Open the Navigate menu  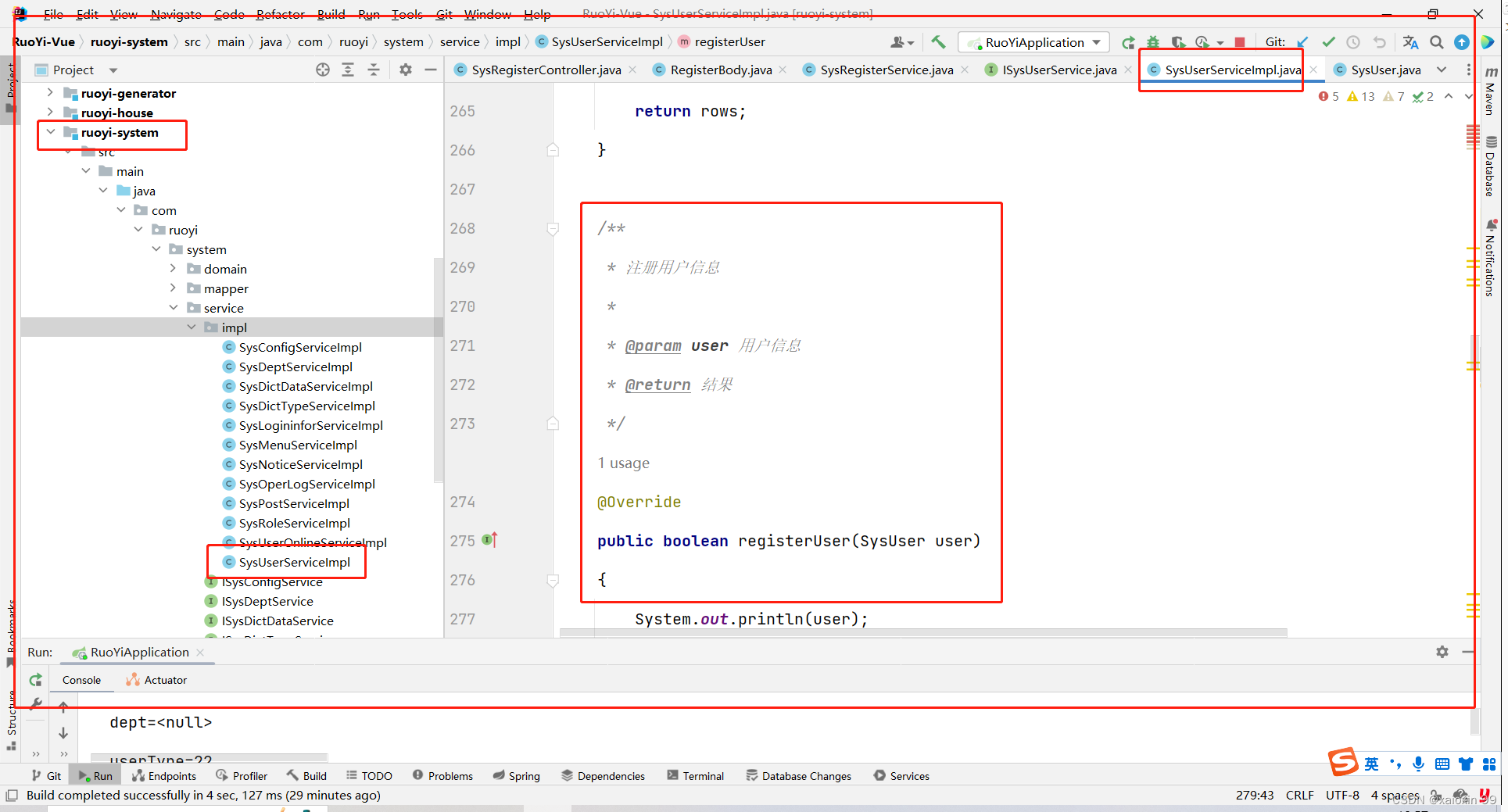pyautogui.click(x=176, y=14)
